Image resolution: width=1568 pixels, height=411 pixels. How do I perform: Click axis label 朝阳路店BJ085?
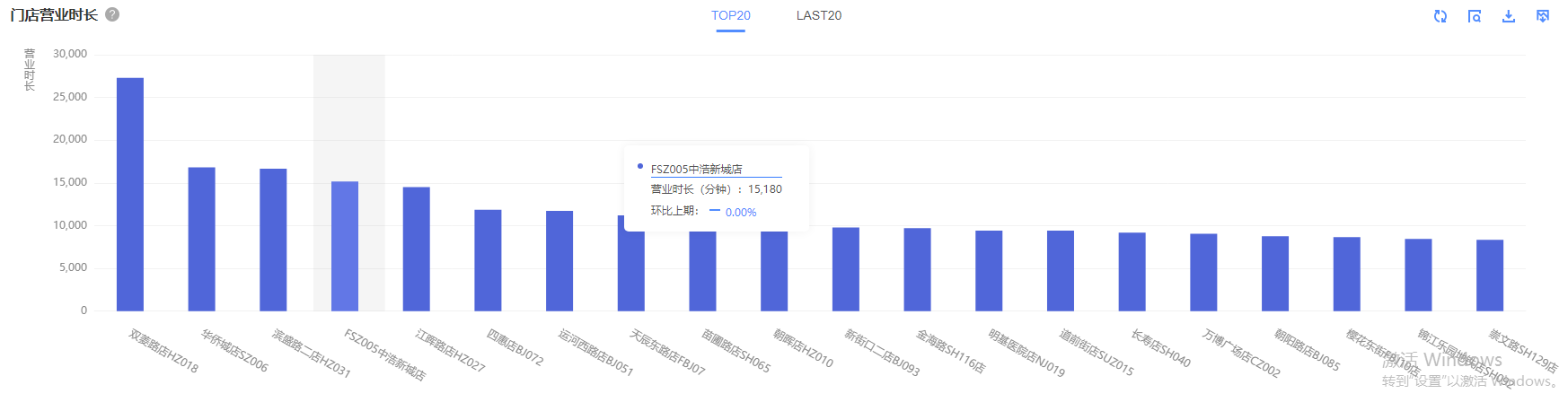[1307, 350]
